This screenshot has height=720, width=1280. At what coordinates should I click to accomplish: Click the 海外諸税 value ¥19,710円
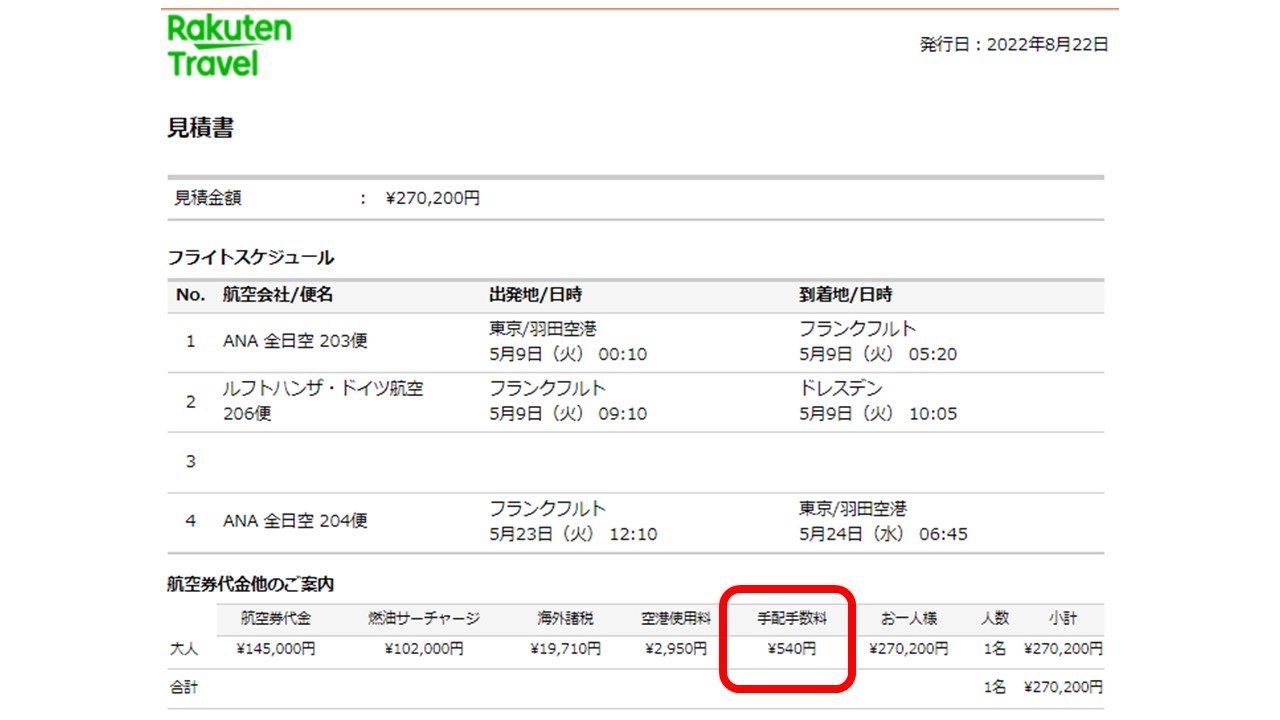(x=565, y=648)
